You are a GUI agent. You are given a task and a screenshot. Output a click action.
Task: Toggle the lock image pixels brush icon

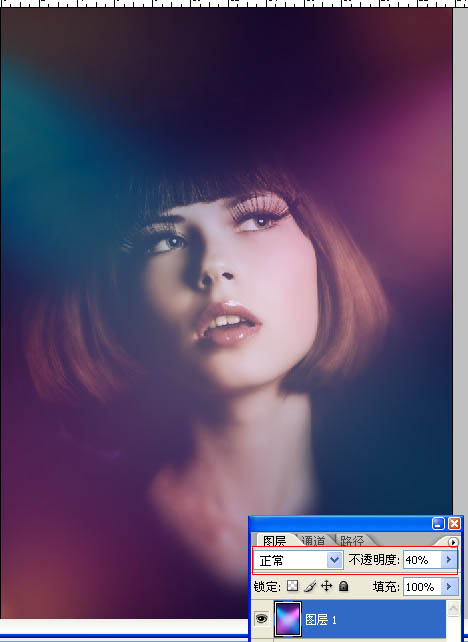tap(310, 586)
